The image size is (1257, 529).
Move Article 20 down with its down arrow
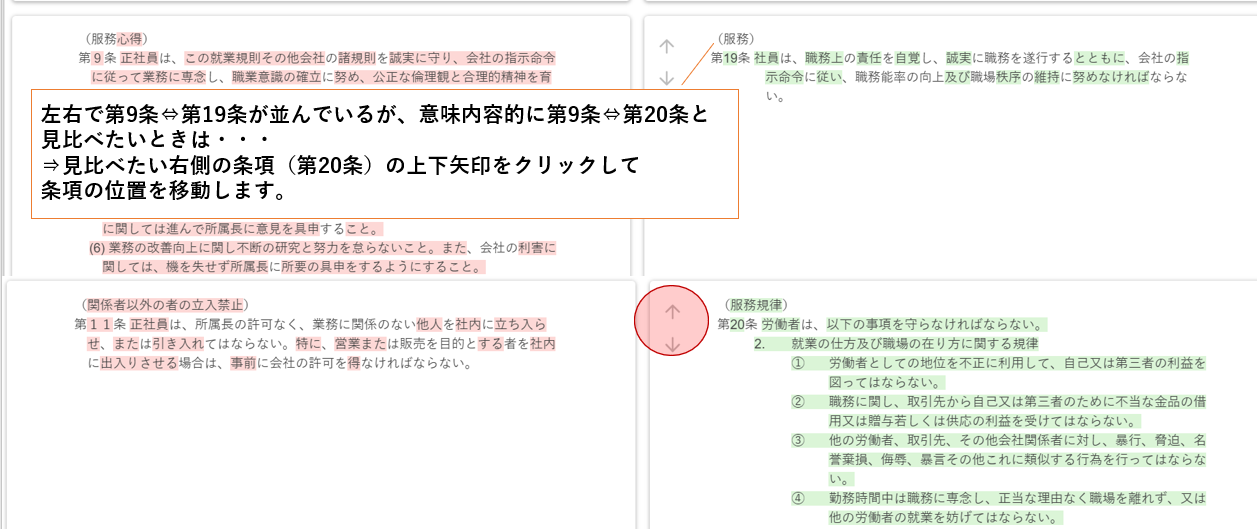click(x=673, y=345)
